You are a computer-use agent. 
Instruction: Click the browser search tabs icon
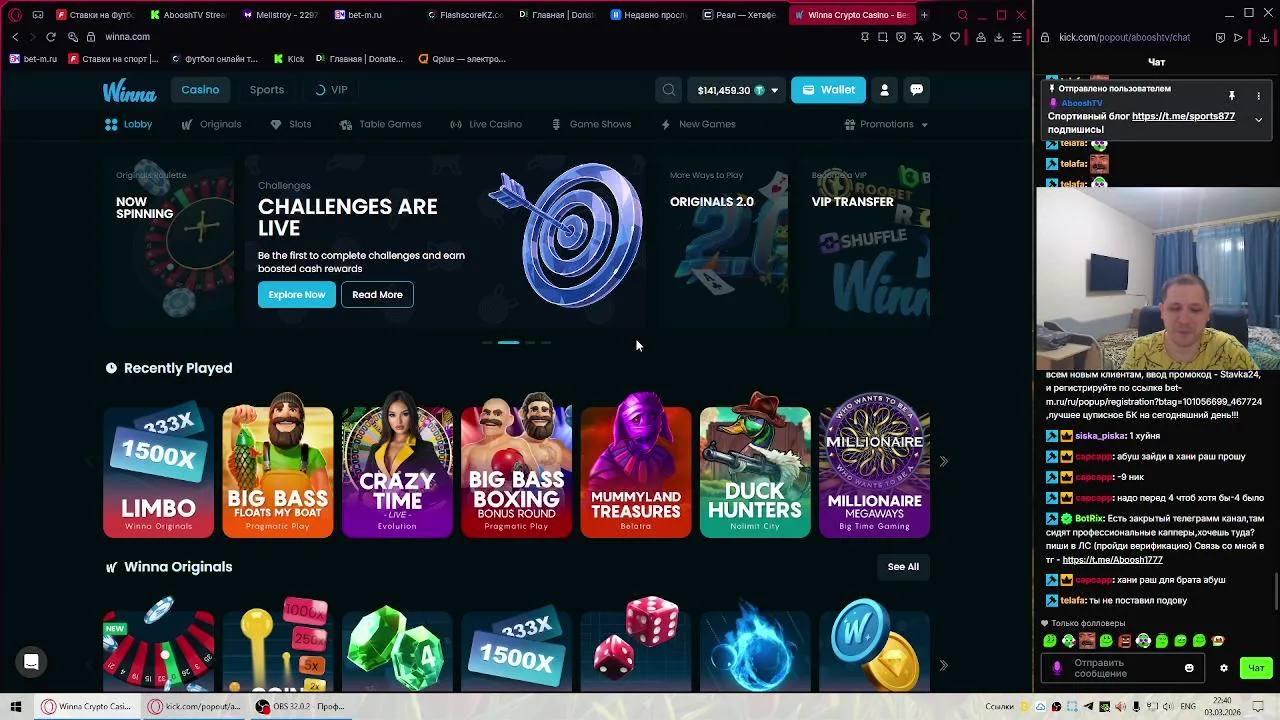(x=962, y=15)
